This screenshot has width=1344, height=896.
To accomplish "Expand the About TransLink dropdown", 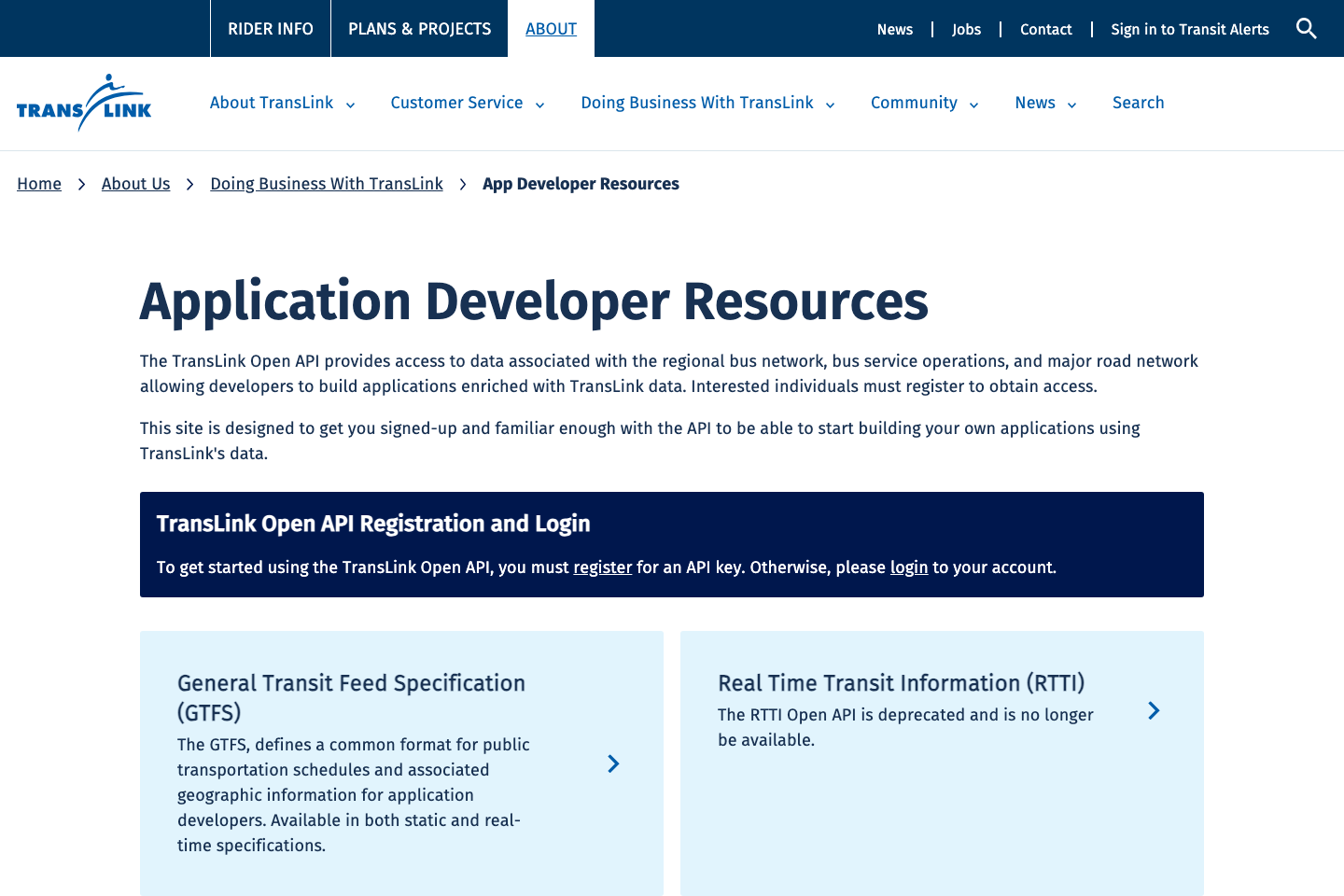I will click(350, 105).
